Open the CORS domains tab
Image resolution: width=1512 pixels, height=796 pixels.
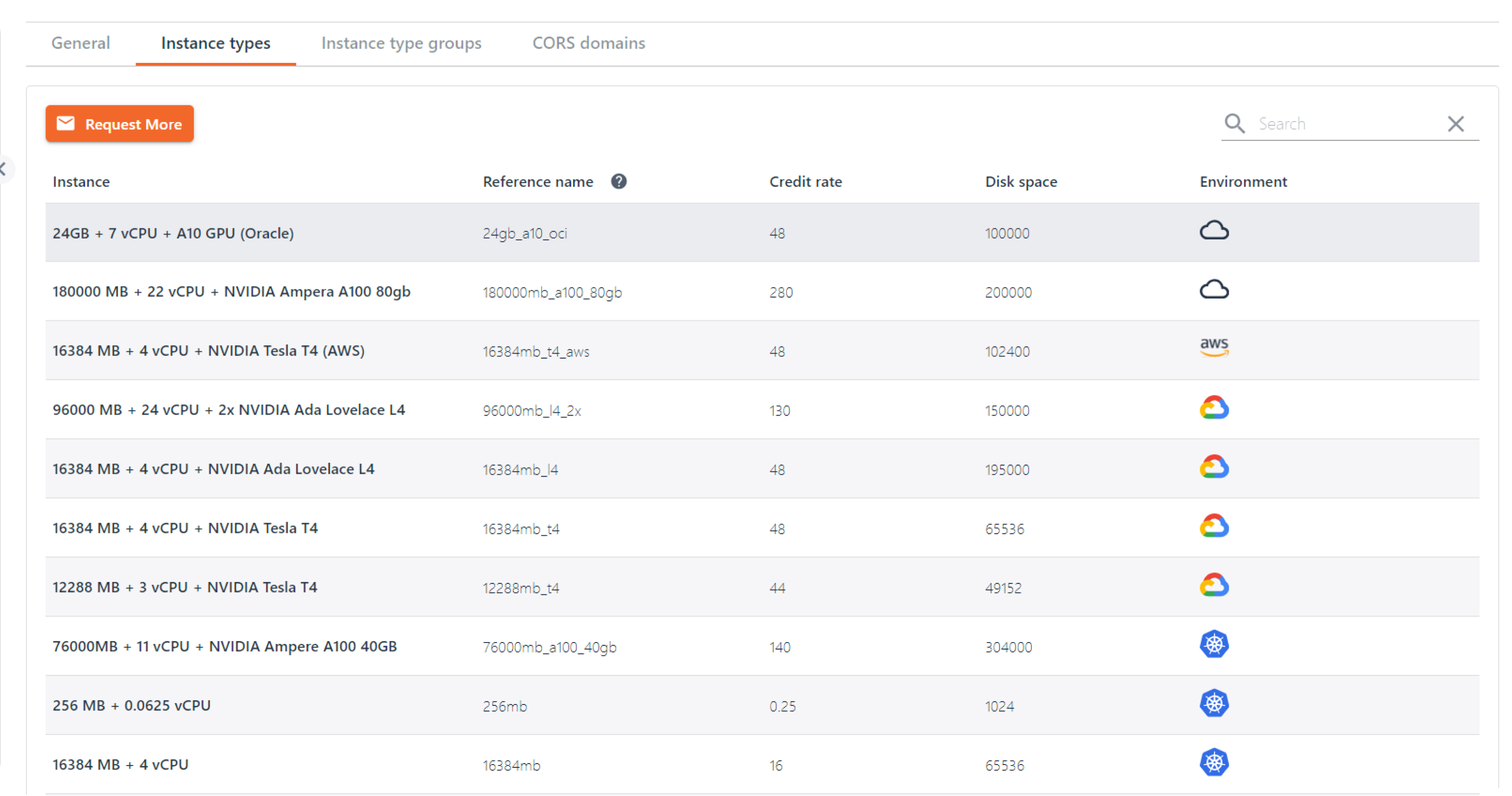pos(588,43)
